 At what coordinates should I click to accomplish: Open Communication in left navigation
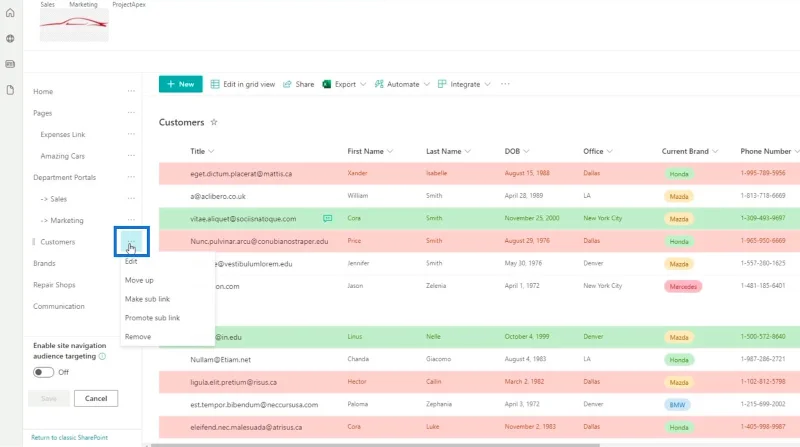pos(59,306)
